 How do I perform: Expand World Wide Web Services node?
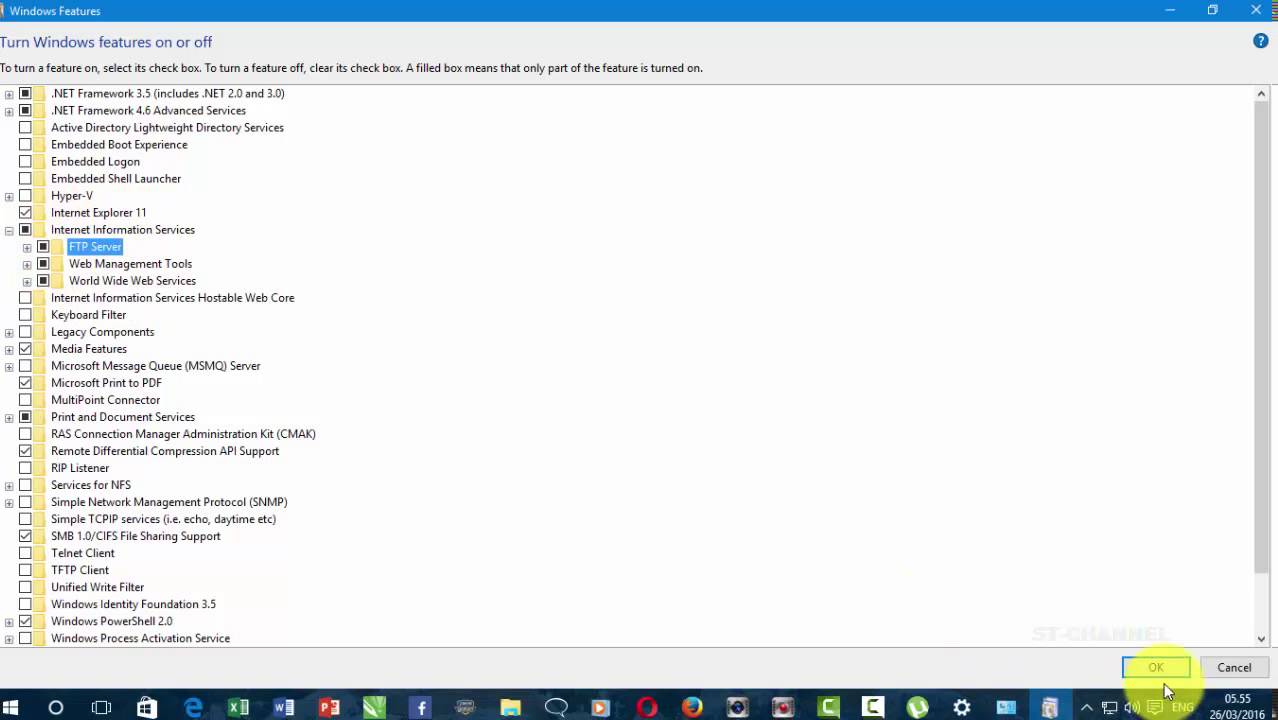click(x=27, y=281)
